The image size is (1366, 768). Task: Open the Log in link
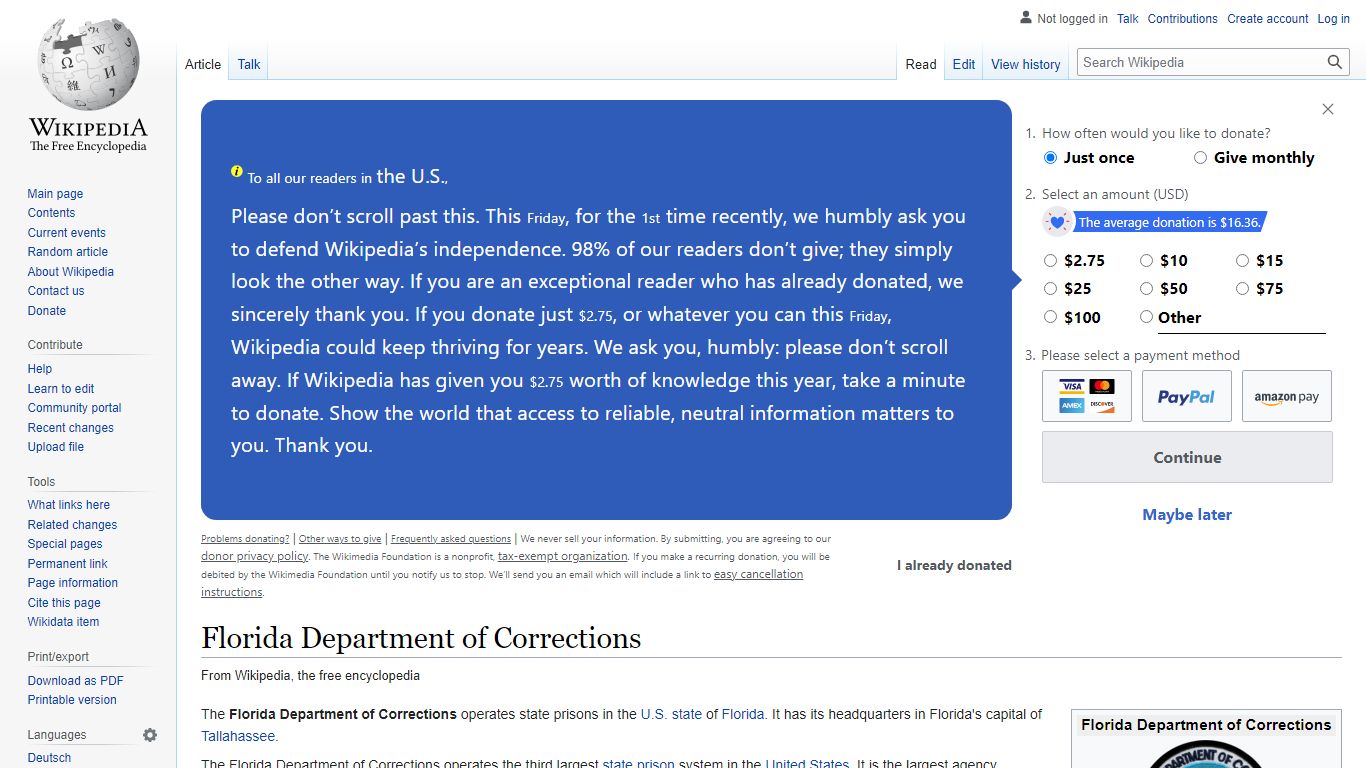1333,19
